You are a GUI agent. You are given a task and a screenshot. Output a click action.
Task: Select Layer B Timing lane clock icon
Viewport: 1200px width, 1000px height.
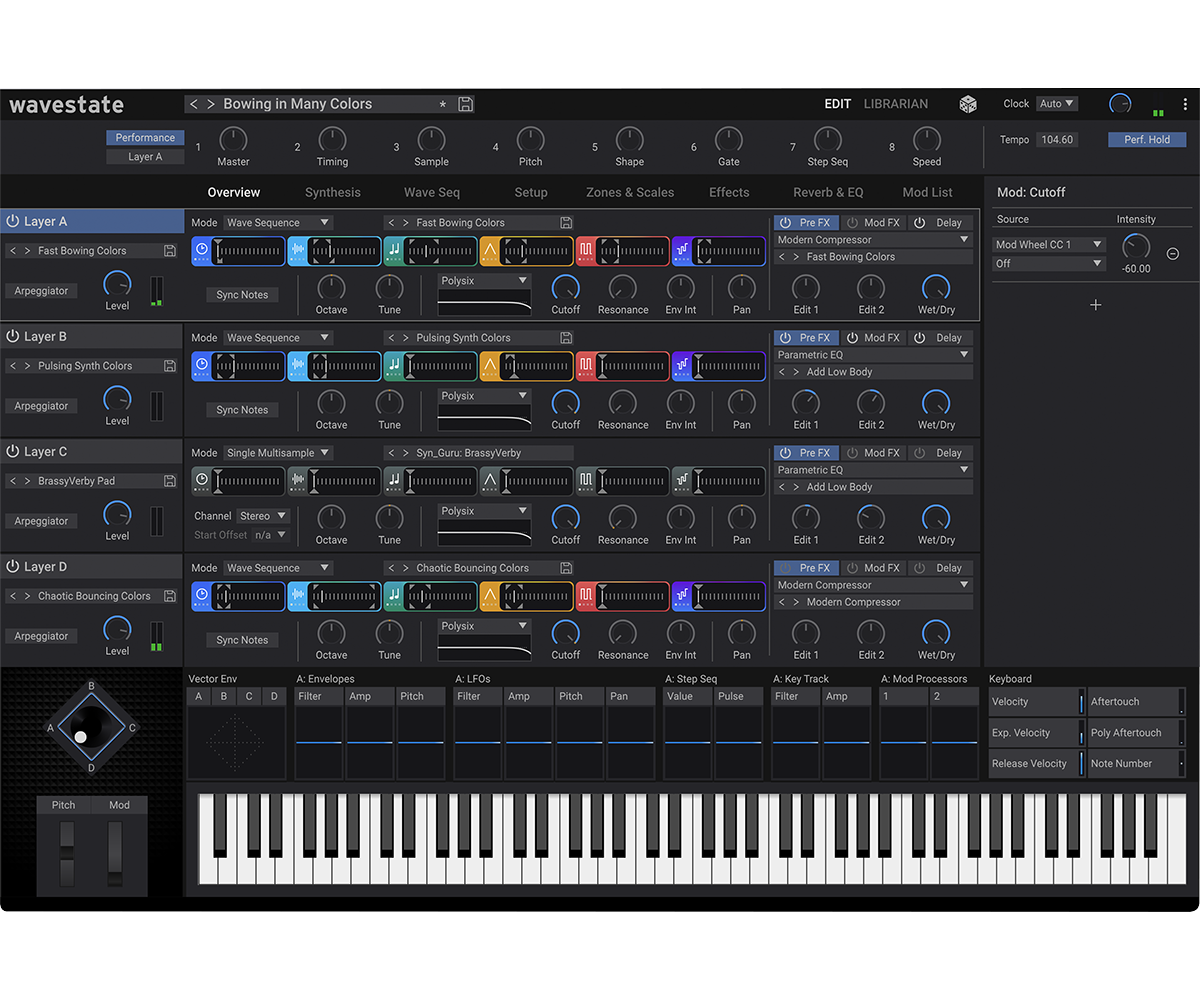(x=202, y=366)
